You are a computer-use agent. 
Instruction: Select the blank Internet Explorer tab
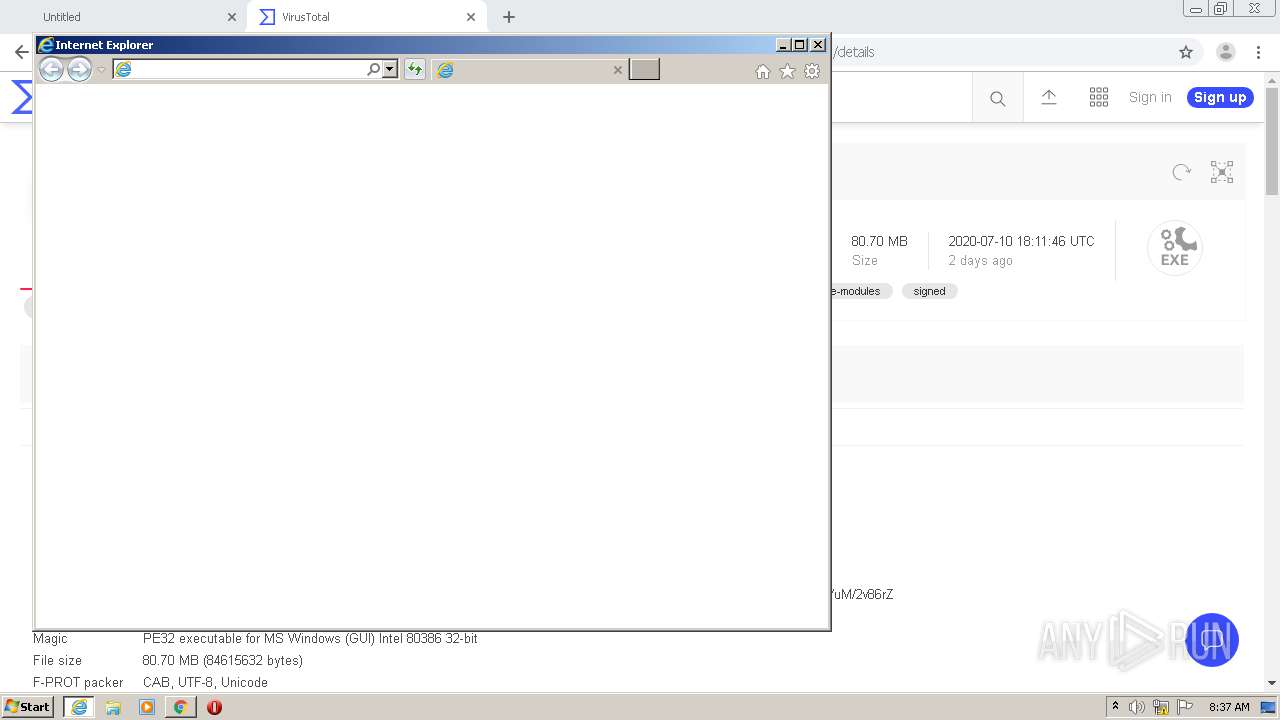530,69
